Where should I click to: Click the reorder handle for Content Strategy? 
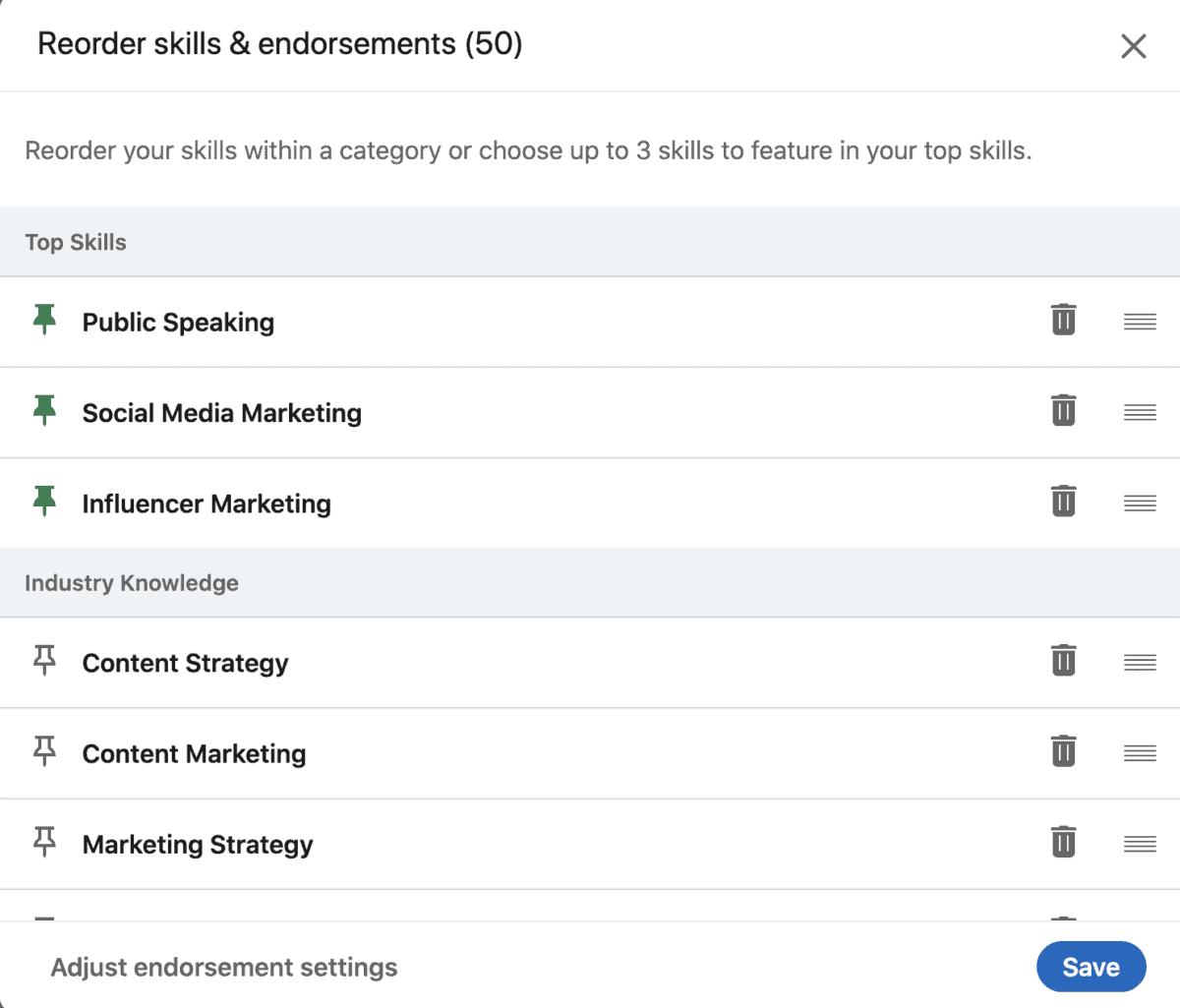[1140, 663]
